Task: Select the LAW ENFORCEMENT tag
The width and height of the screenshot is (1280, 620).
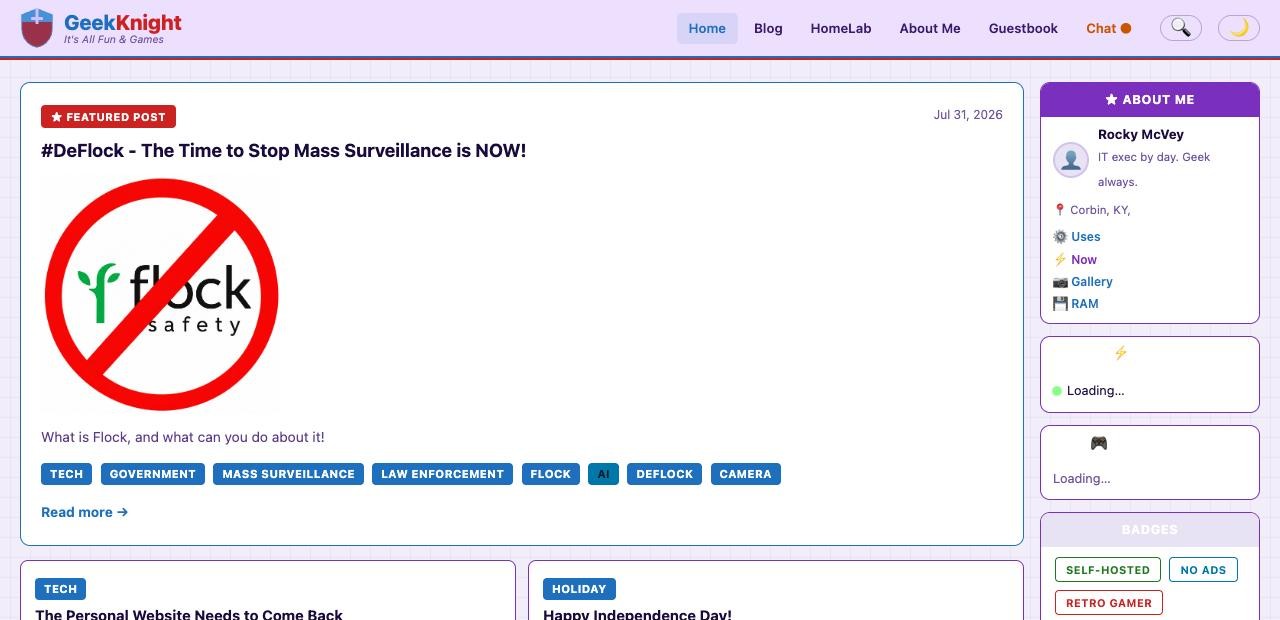Action: (442, 474)
